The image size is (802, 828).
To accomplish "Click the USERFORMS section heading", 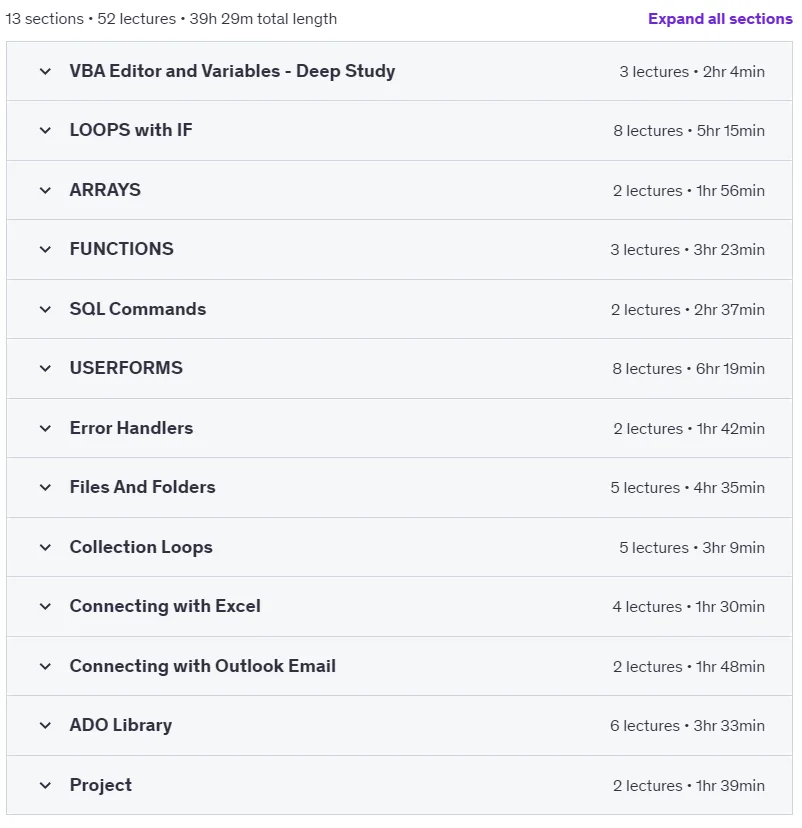I will click(126, 368).
